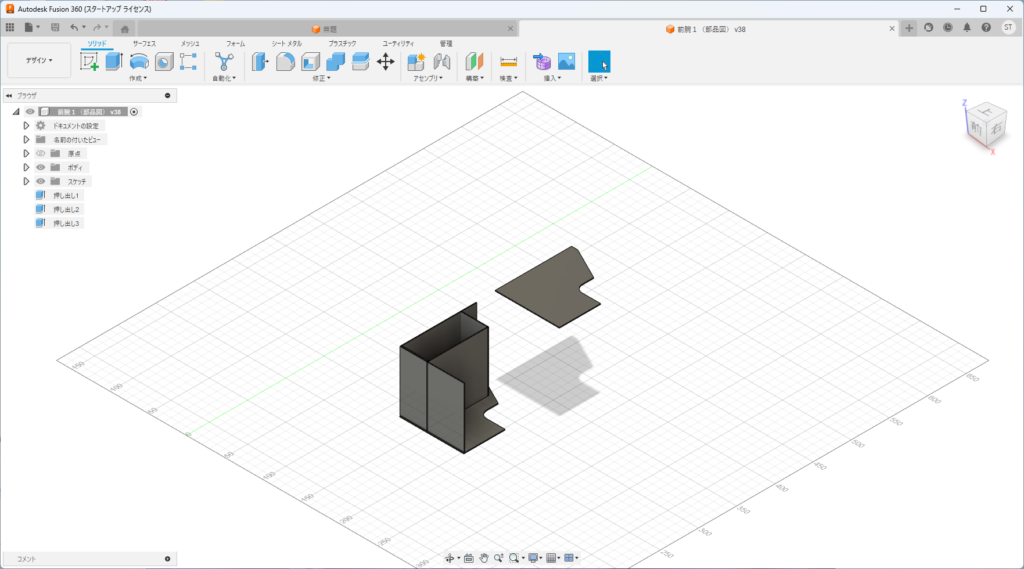Expand the スケッチ folder
The image size is (1024, 569).
point(26,181)
